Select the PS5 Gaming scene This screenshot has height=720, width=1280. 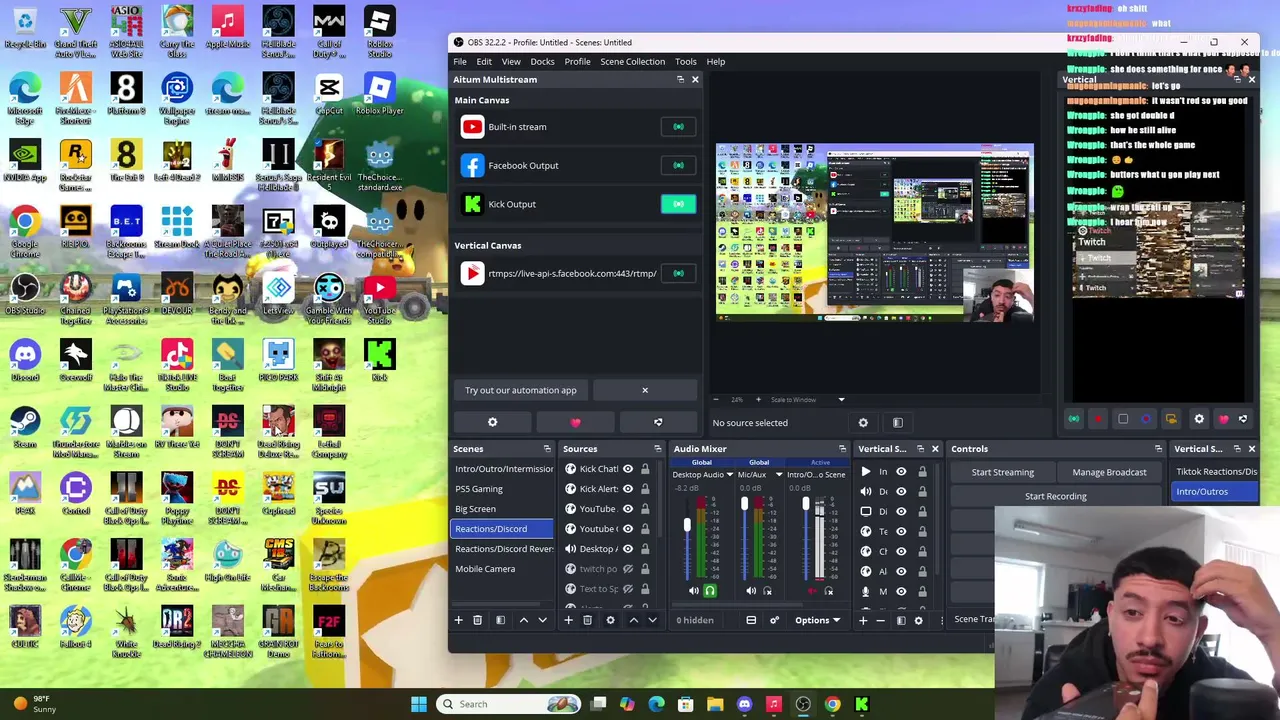(x=502, y=489)
